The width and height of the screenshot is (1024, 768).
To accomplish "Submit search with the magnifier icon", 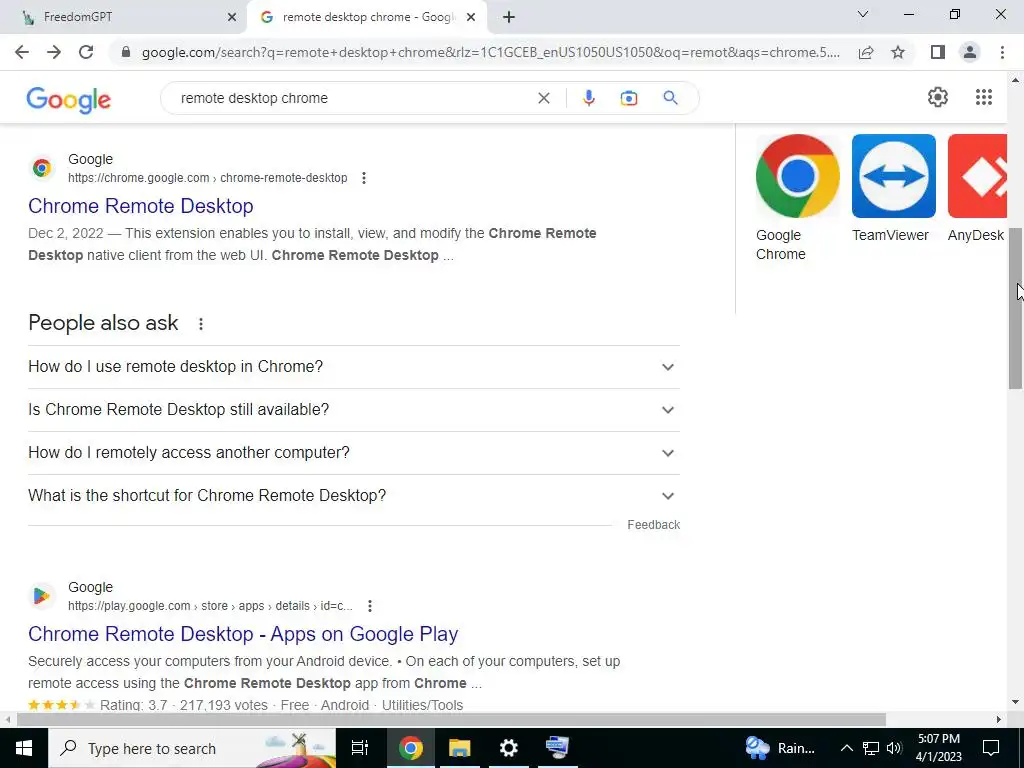I will [670, 98].
